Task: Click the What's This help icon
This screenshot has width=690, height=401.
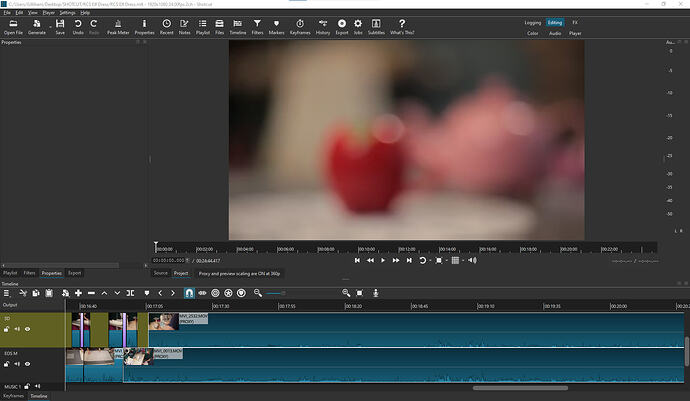Action: tap(402, 27)
